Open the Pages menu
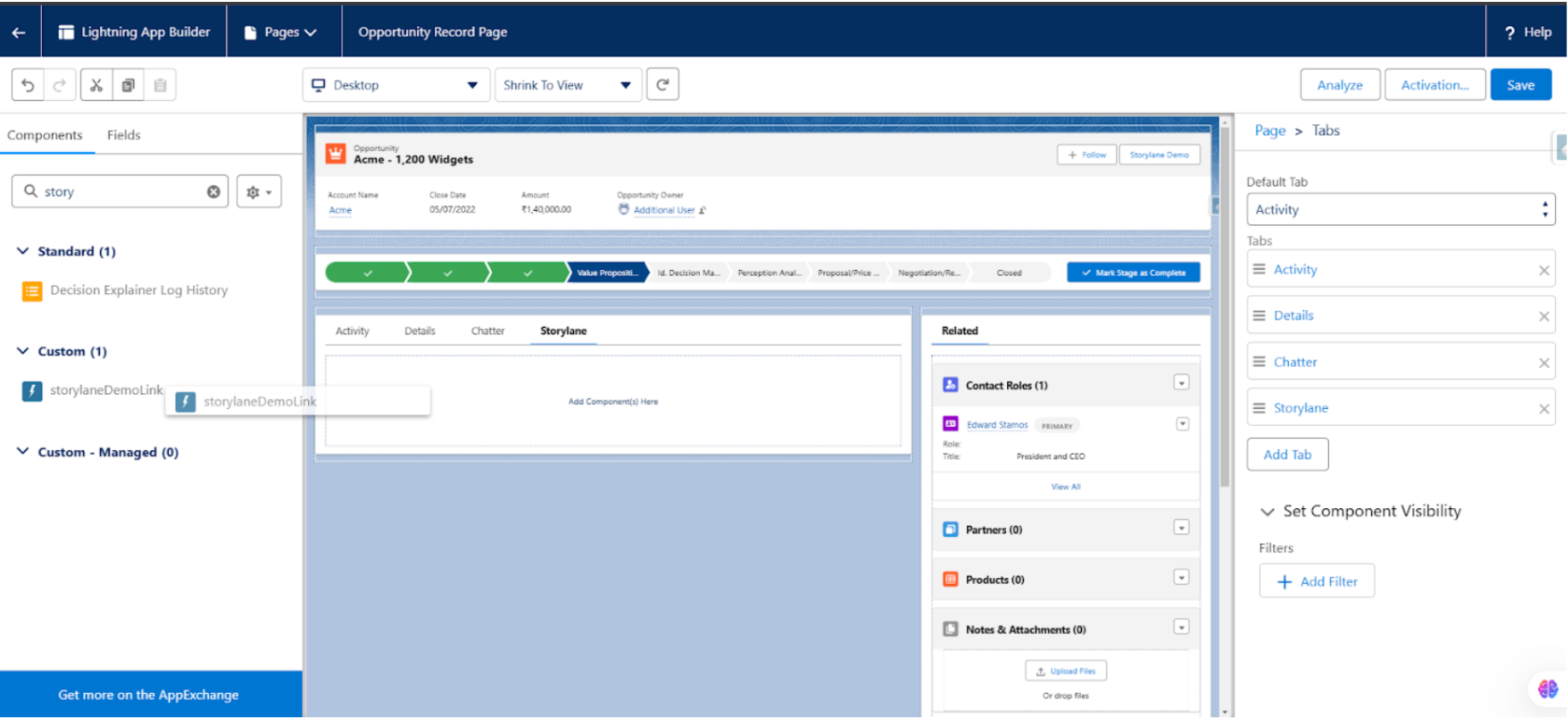Screen dimensions: 1568x721 281,33
